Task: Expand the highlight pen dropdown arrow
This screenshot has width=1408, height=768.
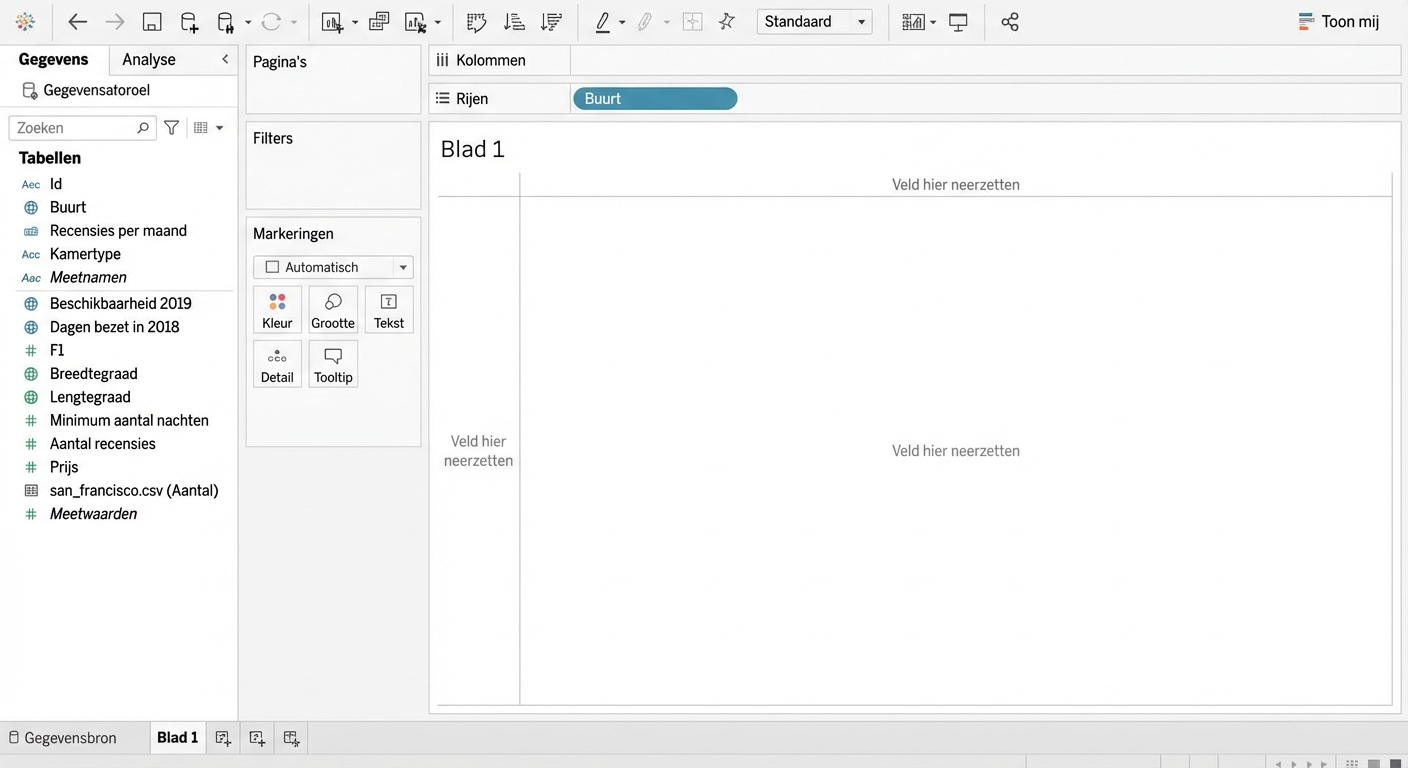Action: pyautogui.click(x=622, y=22)
